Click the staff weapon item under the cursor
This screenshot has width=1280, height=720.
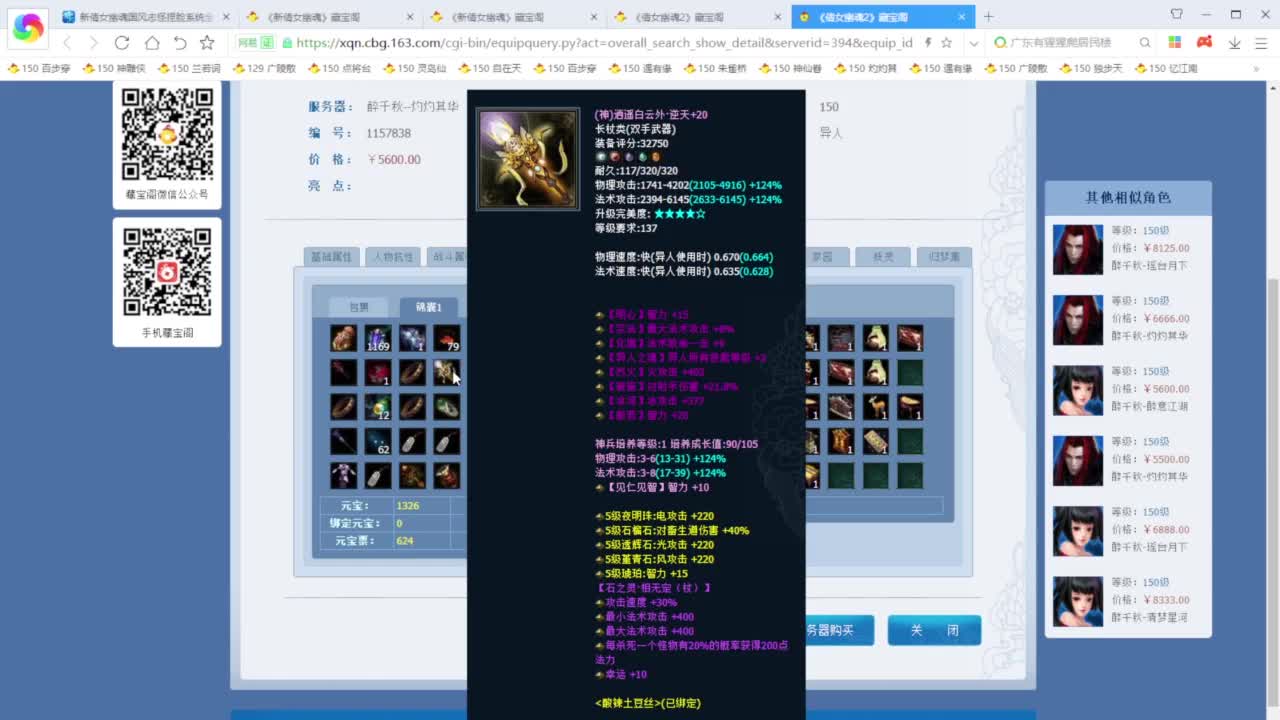(447, 373)
